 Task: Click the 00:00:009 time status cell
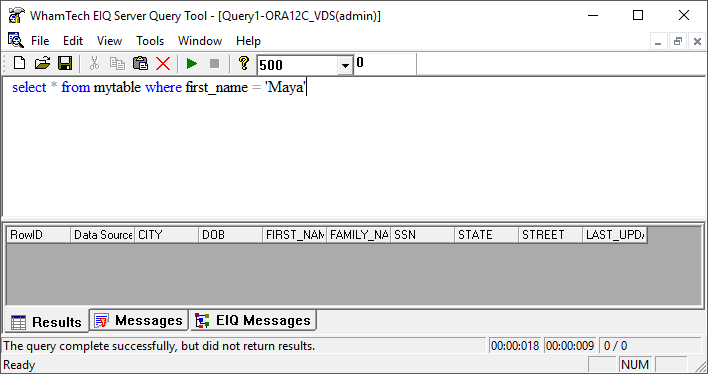(x=570, y=346)
